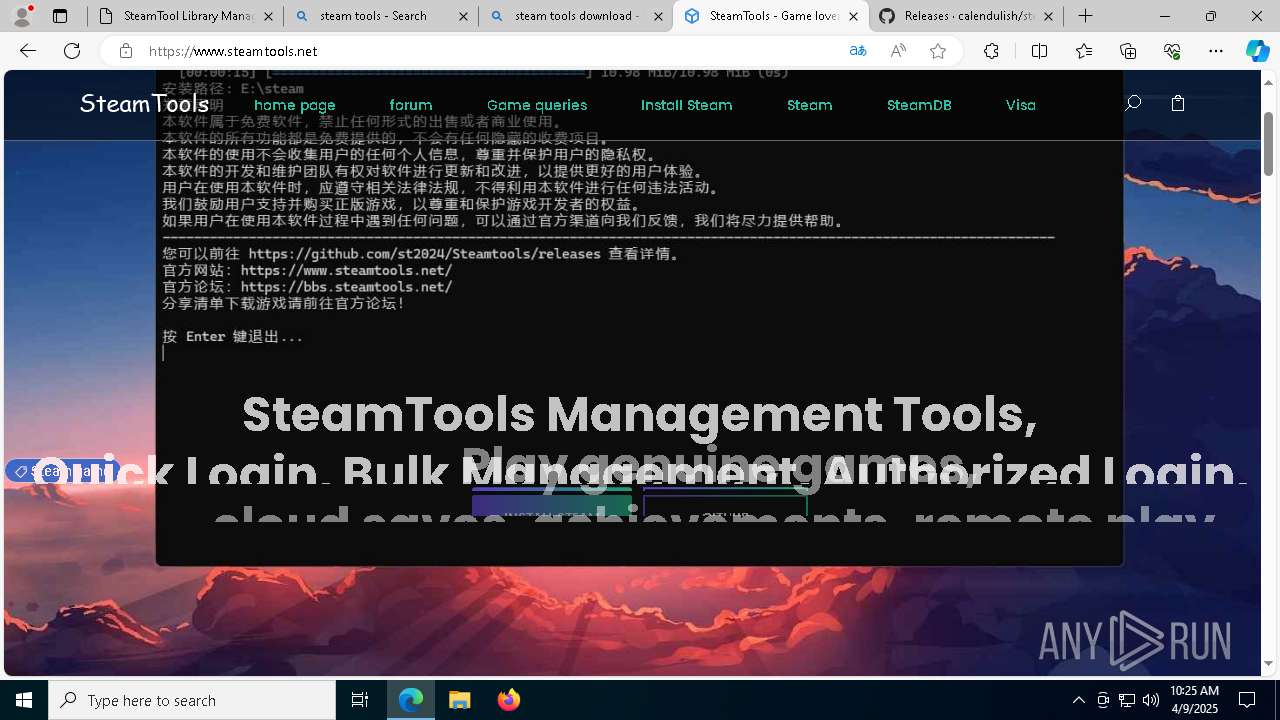Open the Edge profile icon
The height and width of the screenshot is (720, 1280).
click(x=22, y=16)
